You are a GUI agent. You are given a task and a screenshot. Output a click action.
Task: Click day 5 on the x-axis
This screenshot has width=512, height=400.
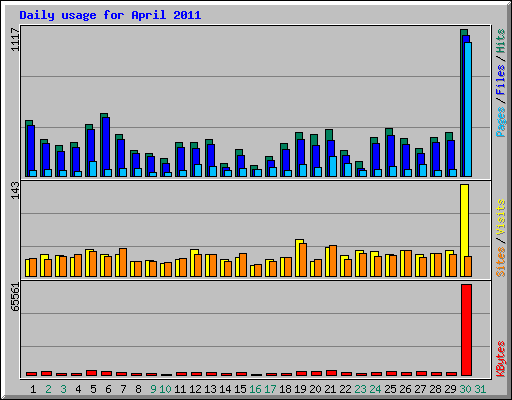93,389
